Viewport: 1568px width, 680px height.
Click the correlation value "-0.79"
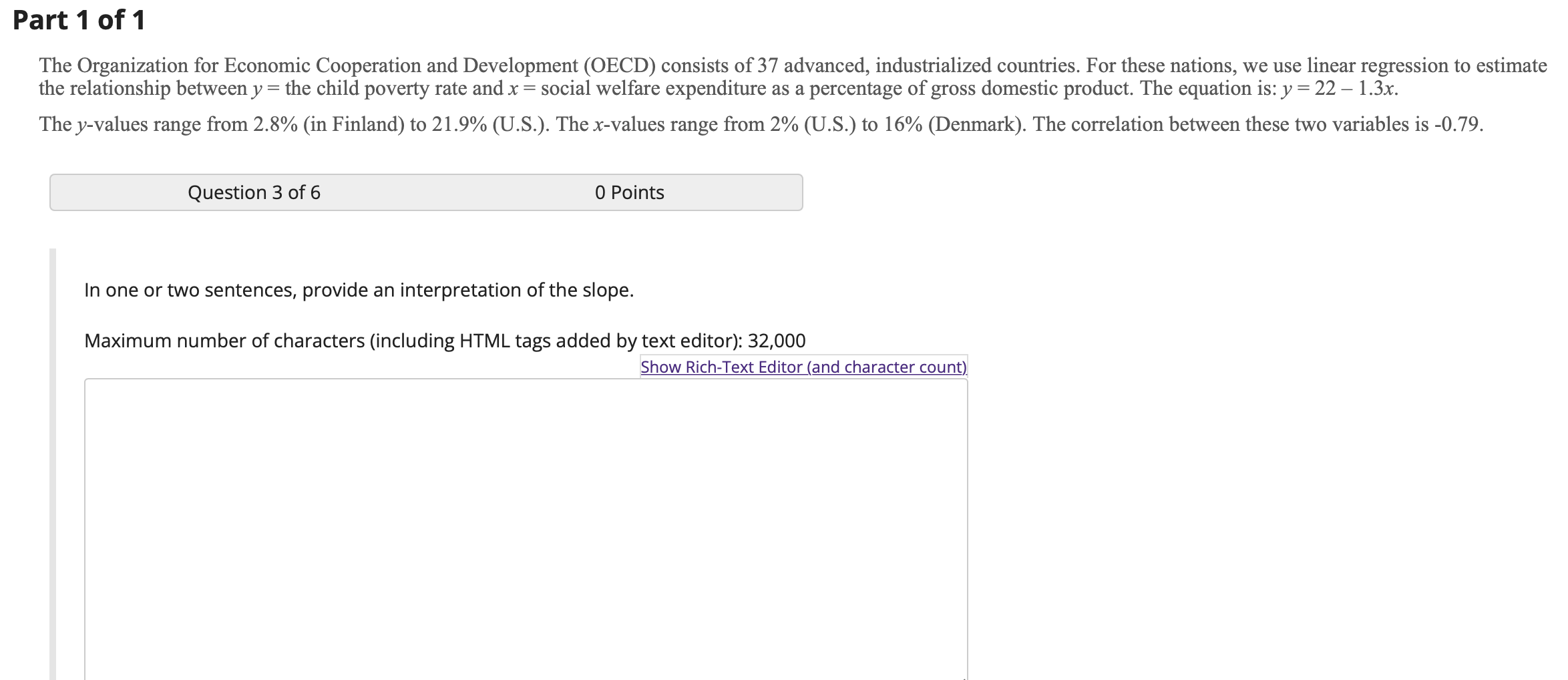[x=1456, y=124]
